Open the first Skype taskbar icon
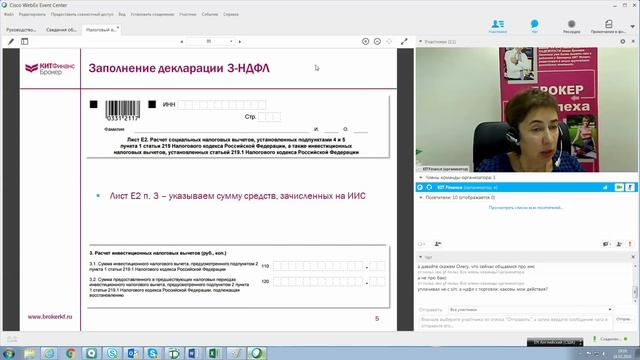Screen dimensions: 640x360 pos(113,353)
